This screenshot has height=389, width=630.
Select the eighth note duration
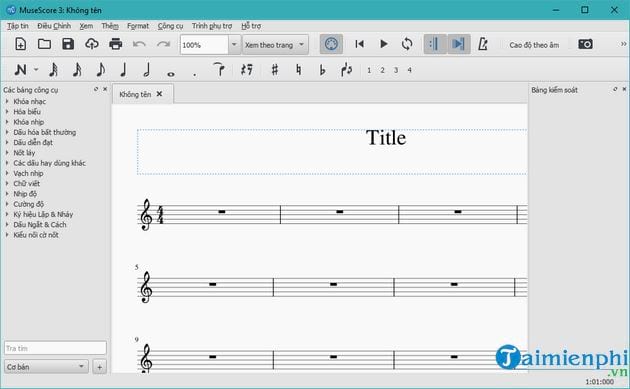coord(100,70)
